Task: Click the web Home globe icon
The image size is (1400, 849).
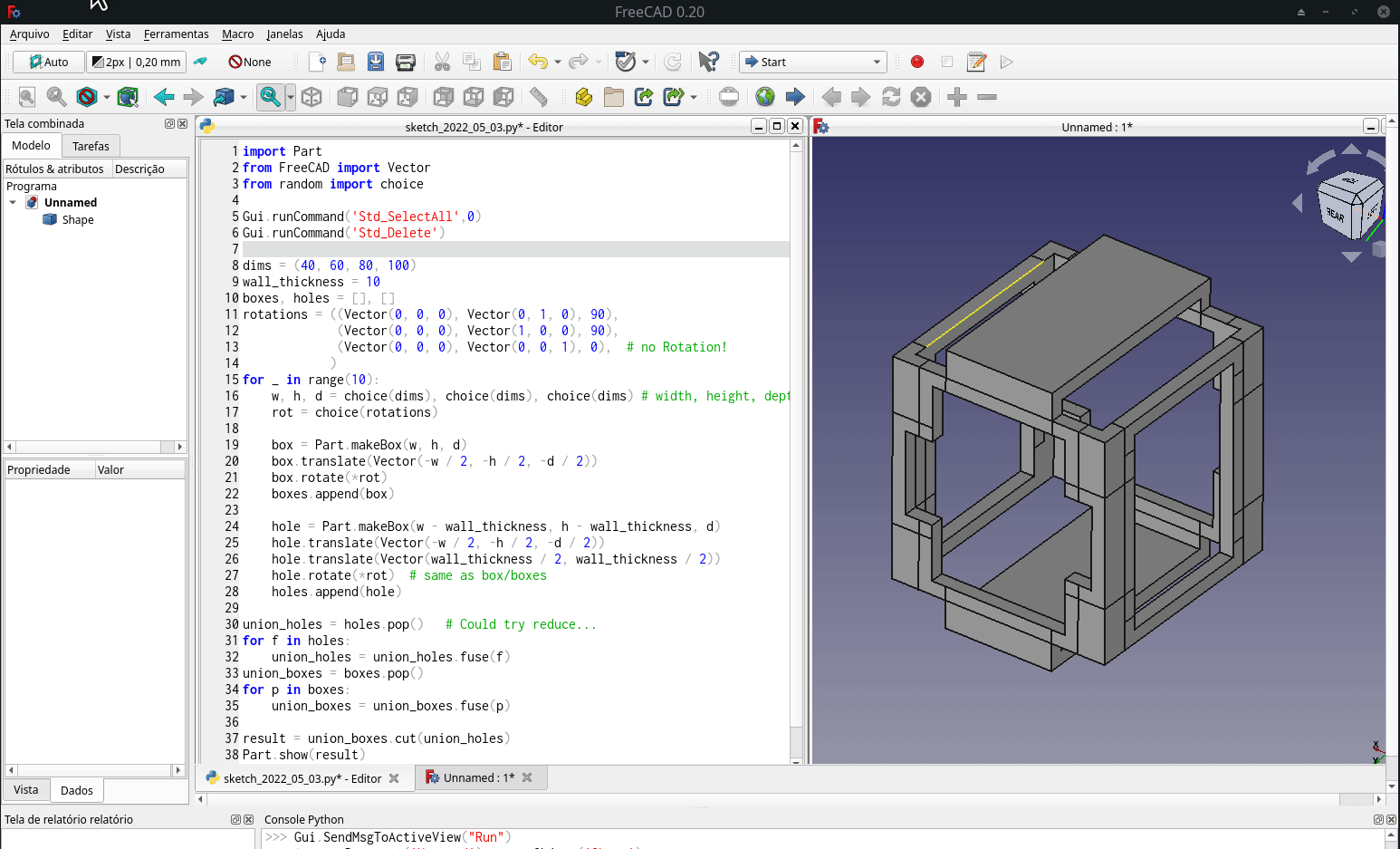Action: (765, 96)
